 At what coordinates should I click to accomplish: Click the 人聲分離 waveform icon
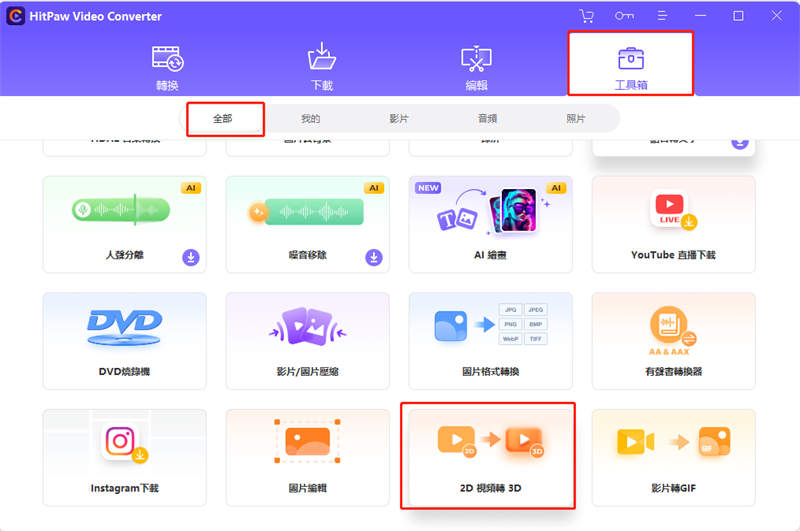tap(121, 210)
